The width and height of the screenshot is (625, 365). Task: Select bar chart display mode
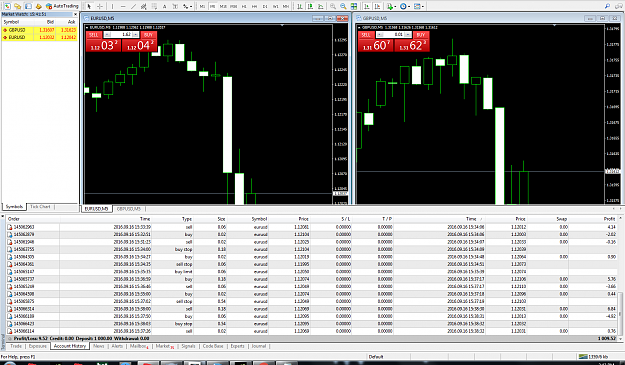299,6
